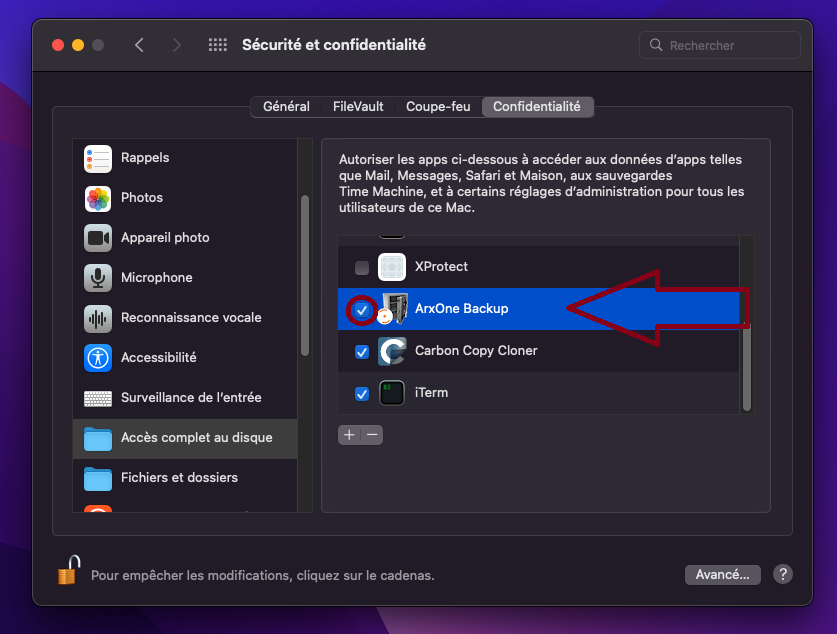Uncheck the ArxOne Backup checkbox
Viewport: 837px width, 634px height.
pos(361,310)
